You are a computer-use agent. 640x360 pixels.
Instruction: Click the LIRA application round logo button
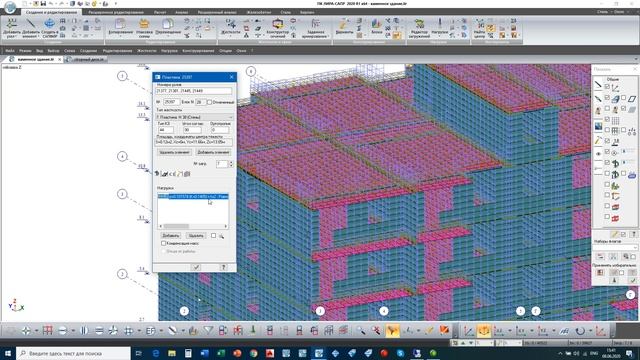pos(10,6)
